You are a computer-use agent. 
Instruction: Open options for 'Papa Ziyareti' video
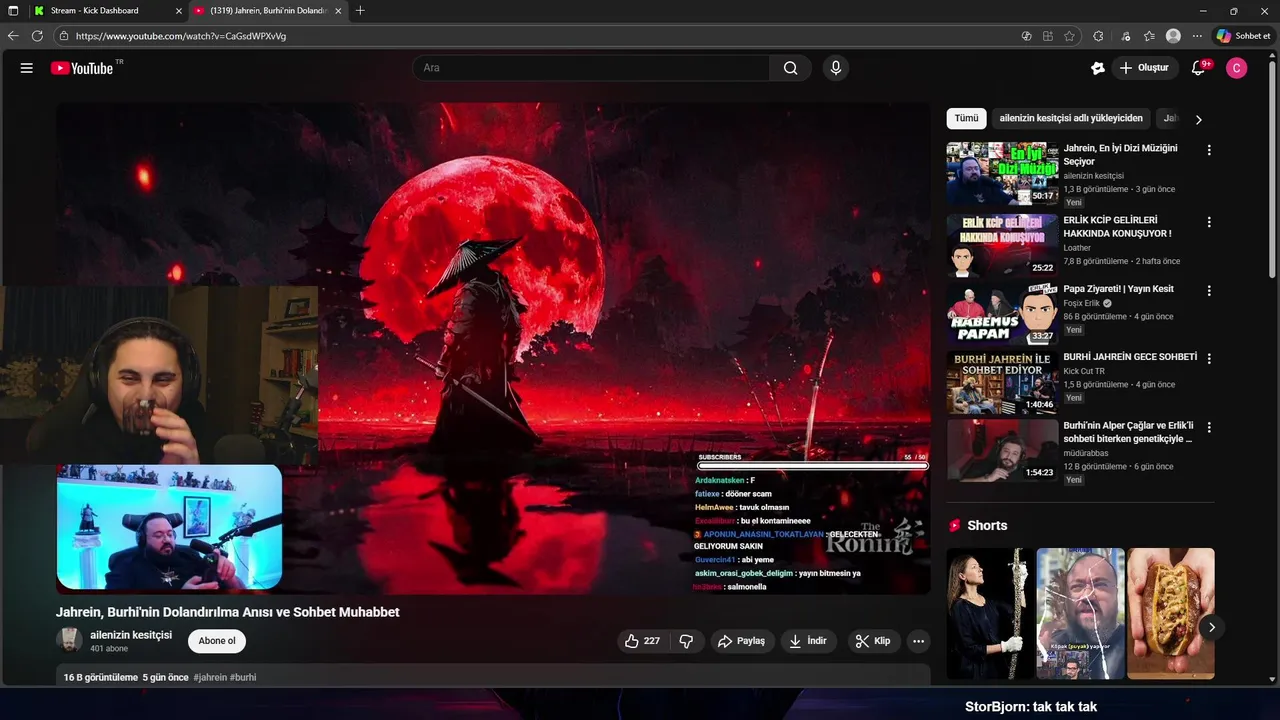pos(1209,291)
